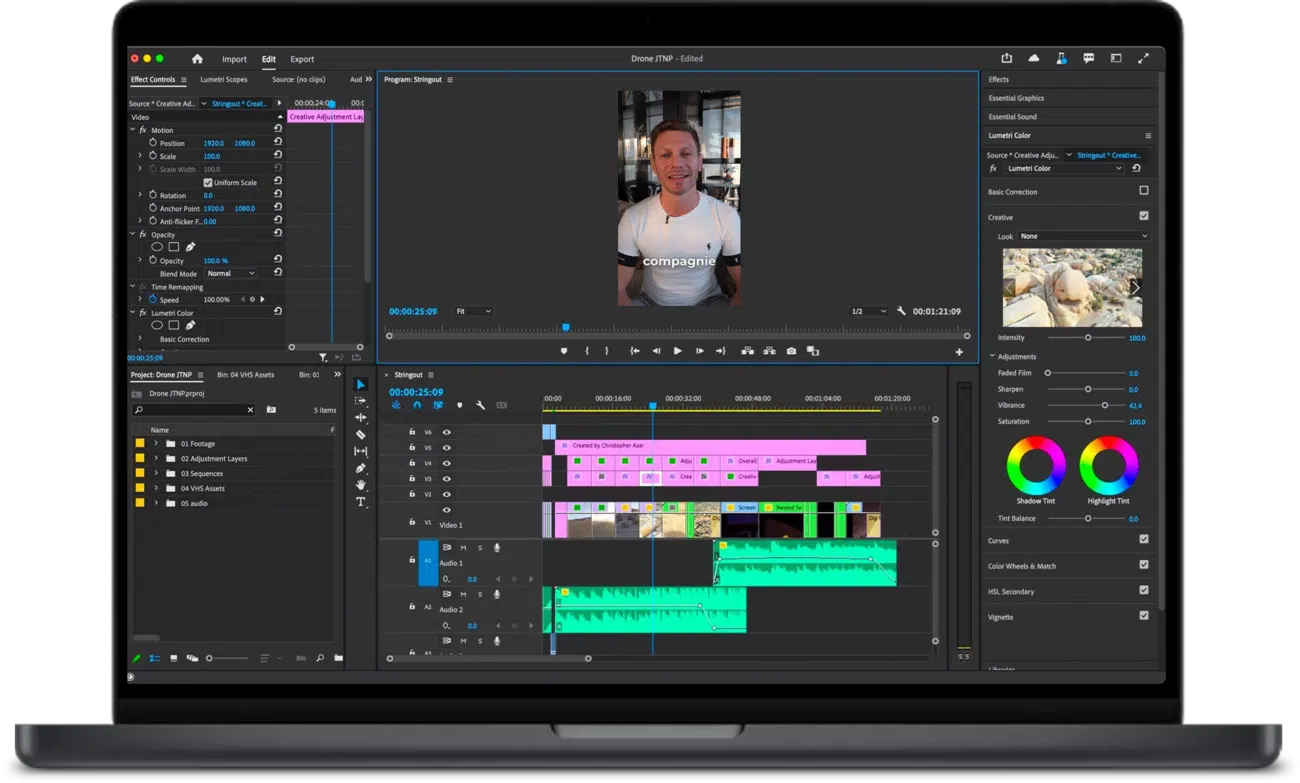
Task: Select the Created by Christopher Azar clip
Action: [x=710, y=446]
